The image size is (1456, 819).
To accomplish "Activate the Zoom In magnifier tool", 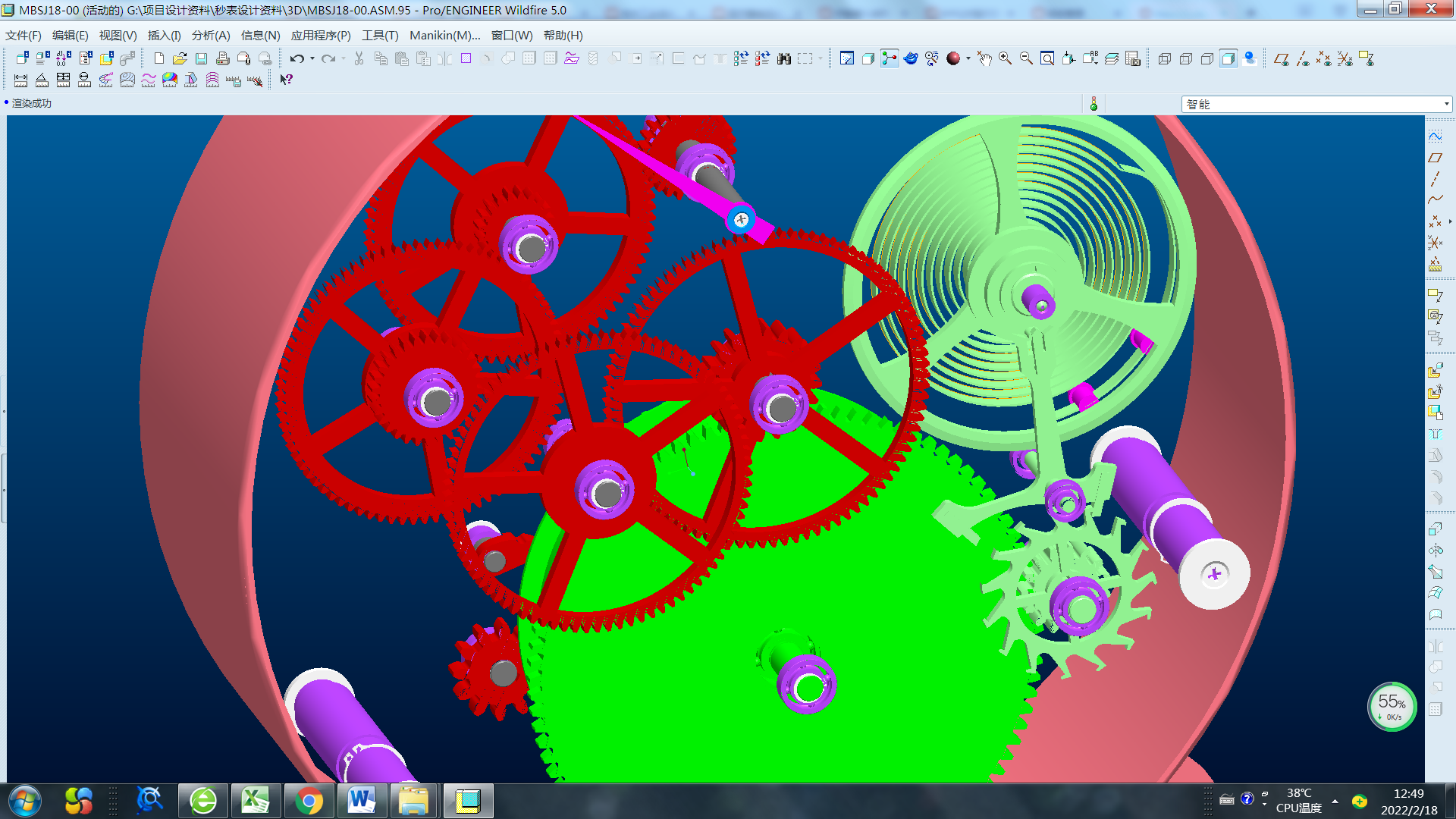I will 1005,58.
